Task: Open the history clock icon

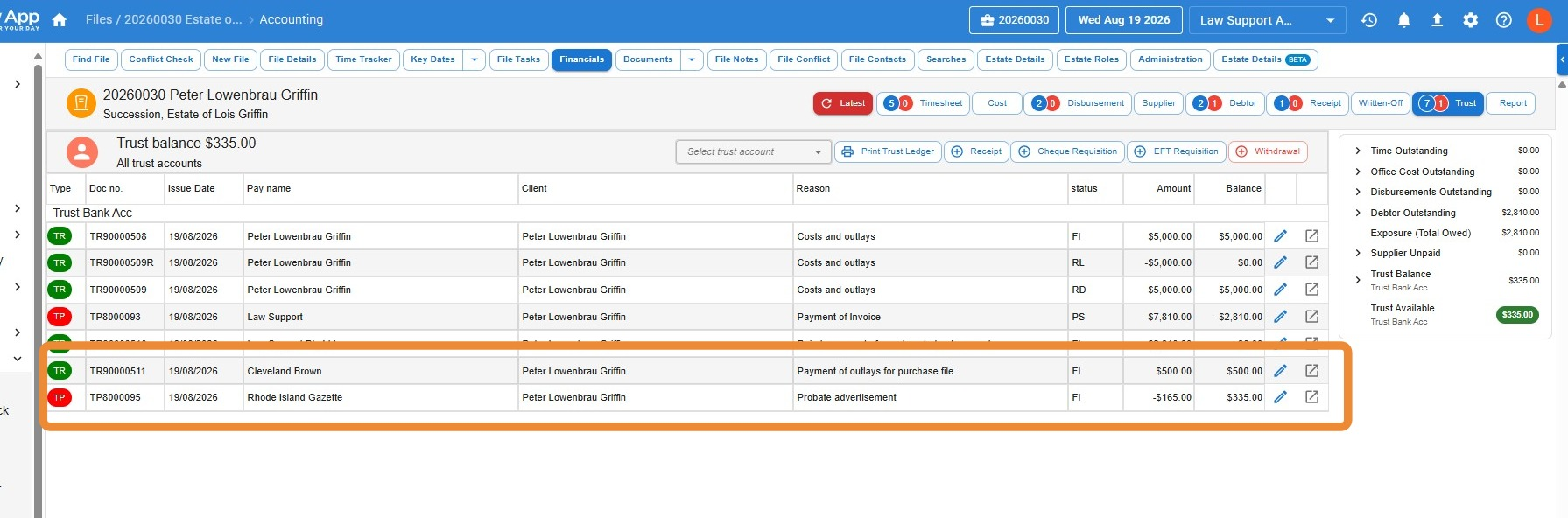Action: [1369, 20]
